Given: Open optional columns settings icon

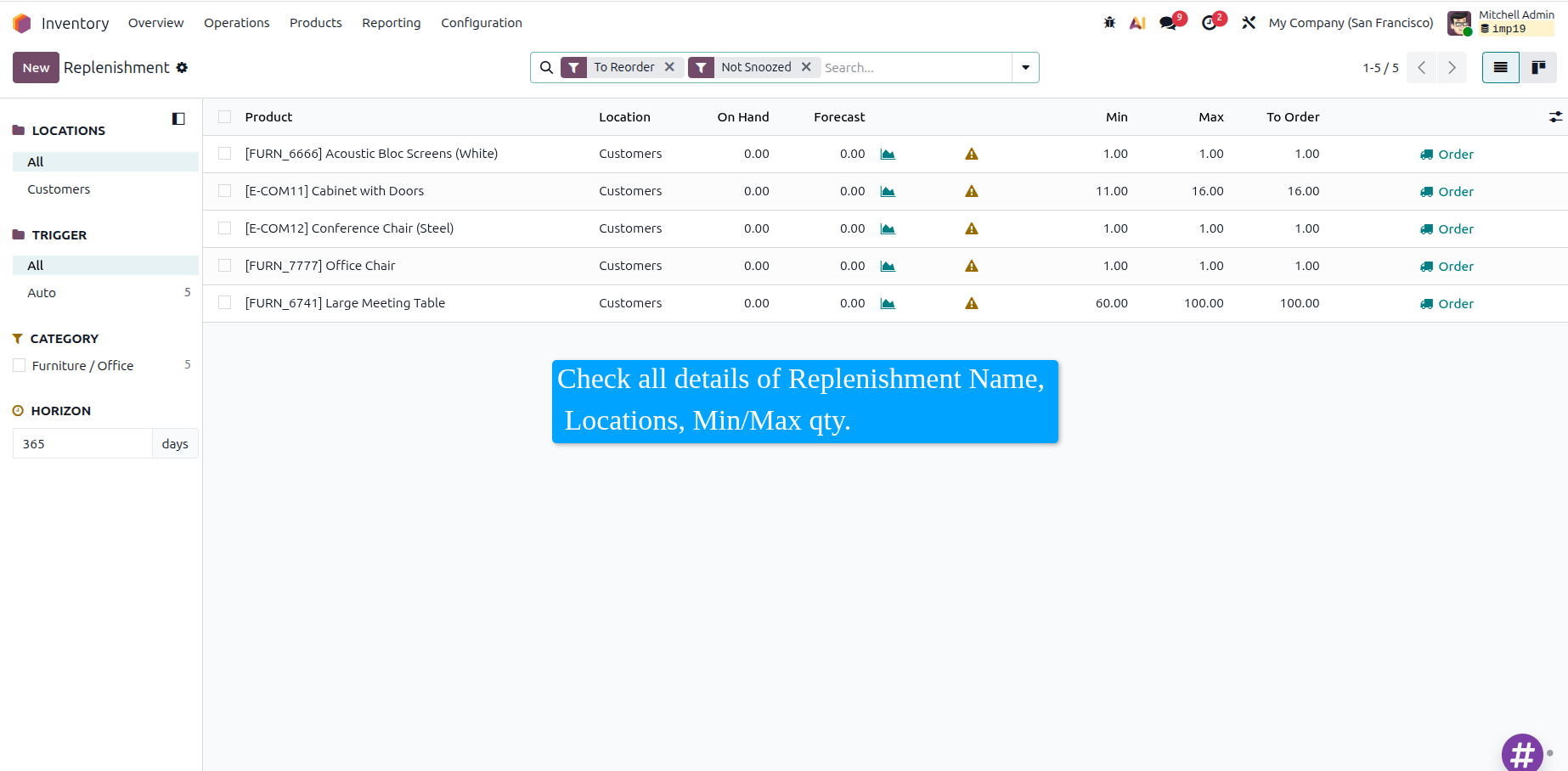Looking at the screenshot, I should 1555,117.
